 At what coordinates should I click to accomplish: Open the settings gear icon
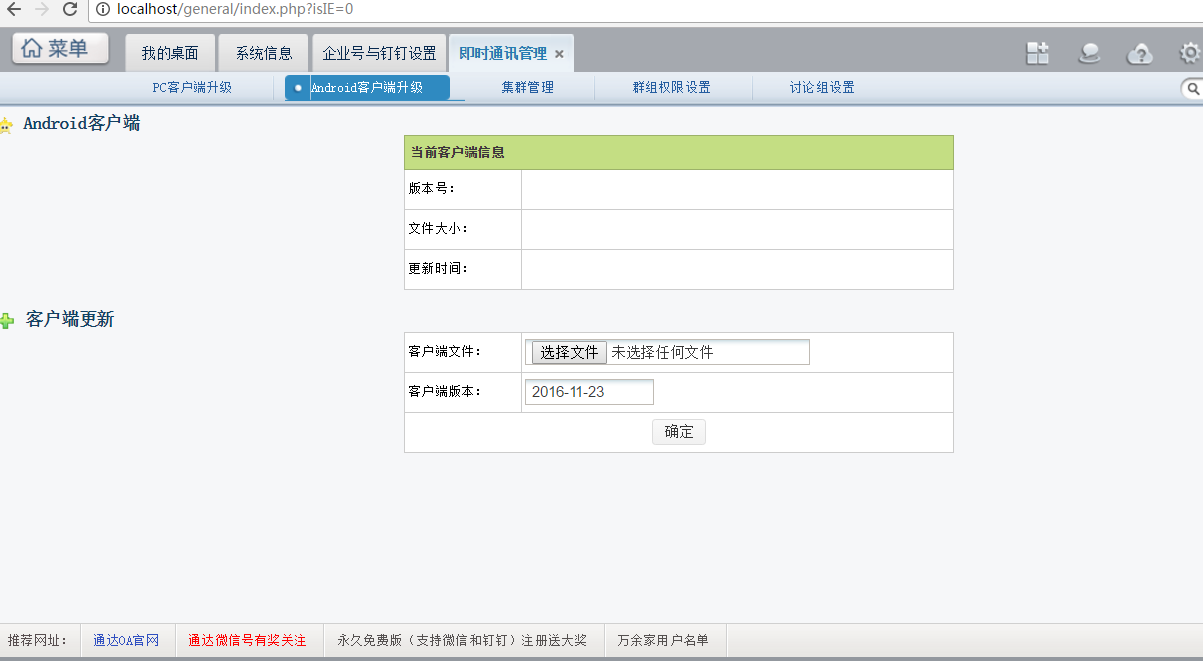(x=1189, y=53)
